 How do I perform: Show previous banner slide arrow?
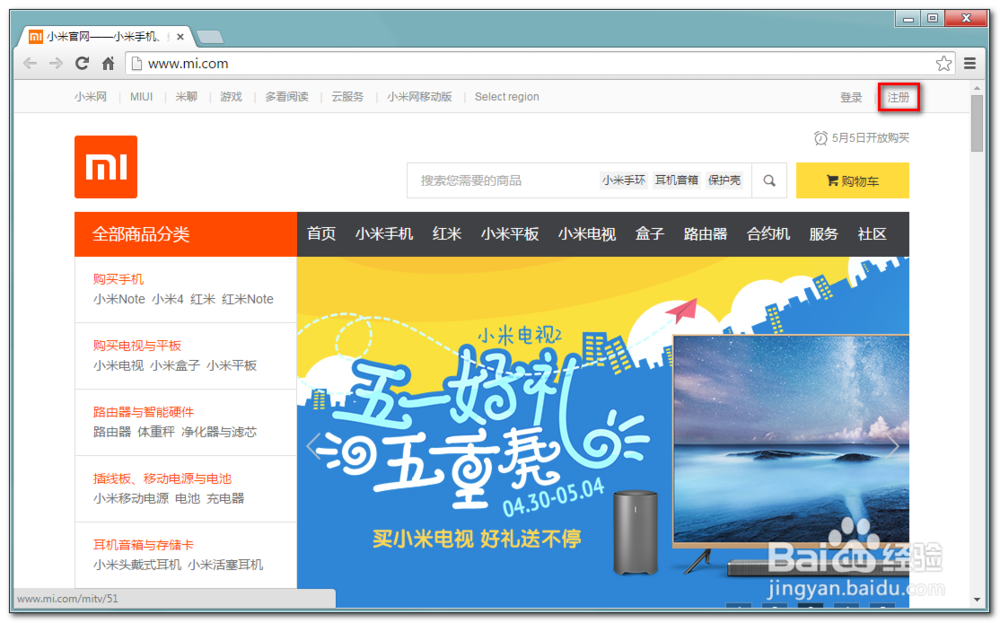[x=313, y=446]
